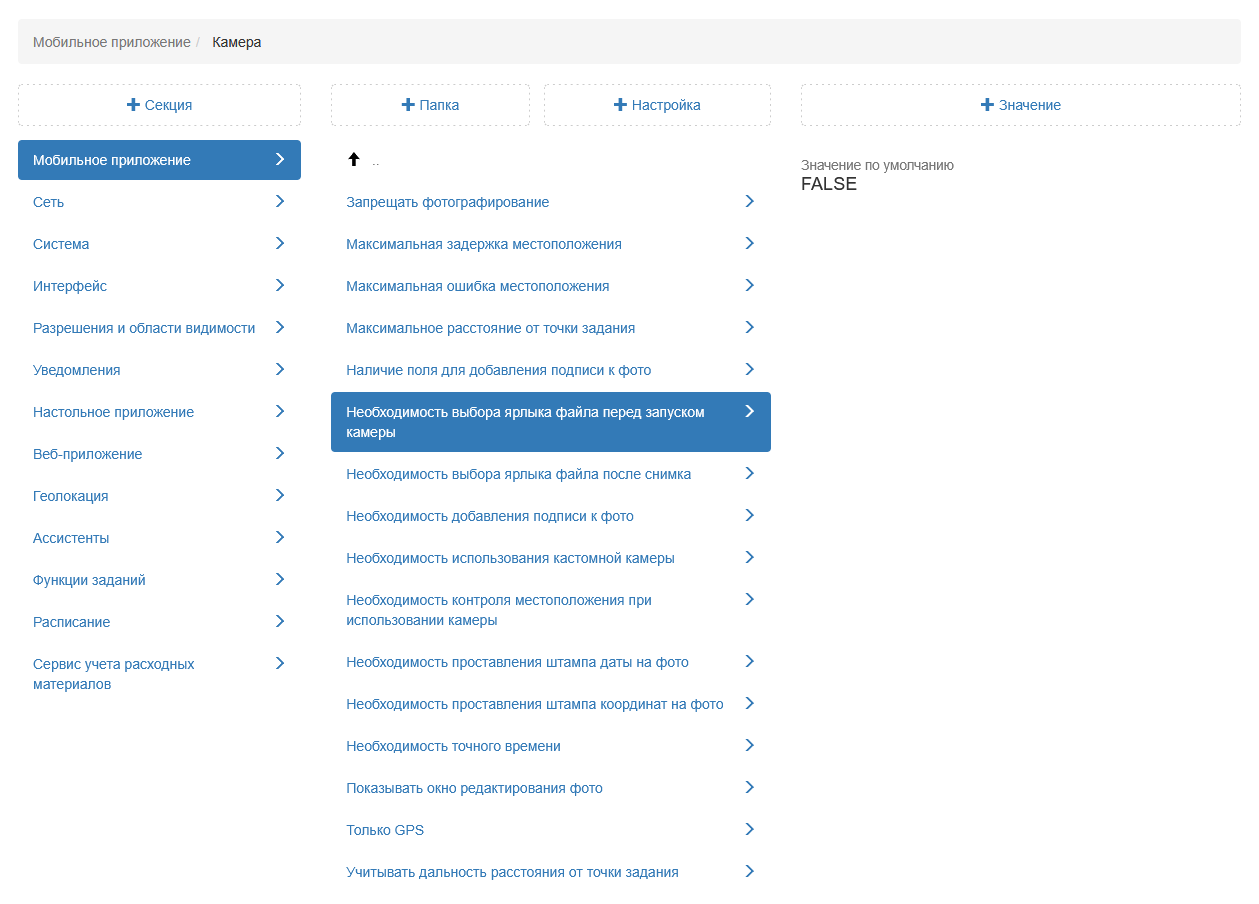Viewport: 1259px width, 904px height.
Task: Click the up arrow to go back
Action: [x=353, y=160]
